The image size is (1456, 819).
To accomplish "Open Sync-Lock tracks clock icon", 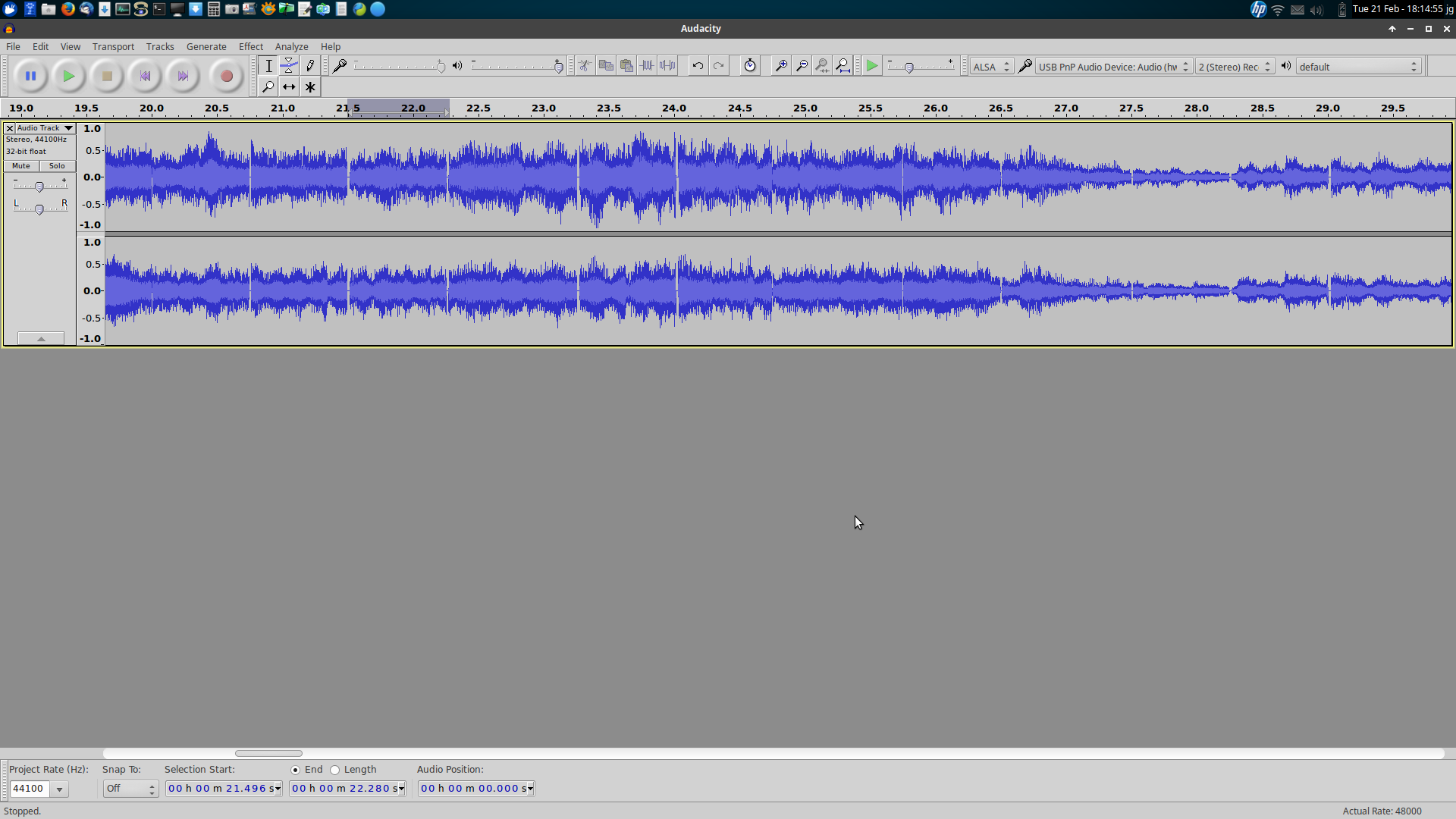I will click(750, 66).
